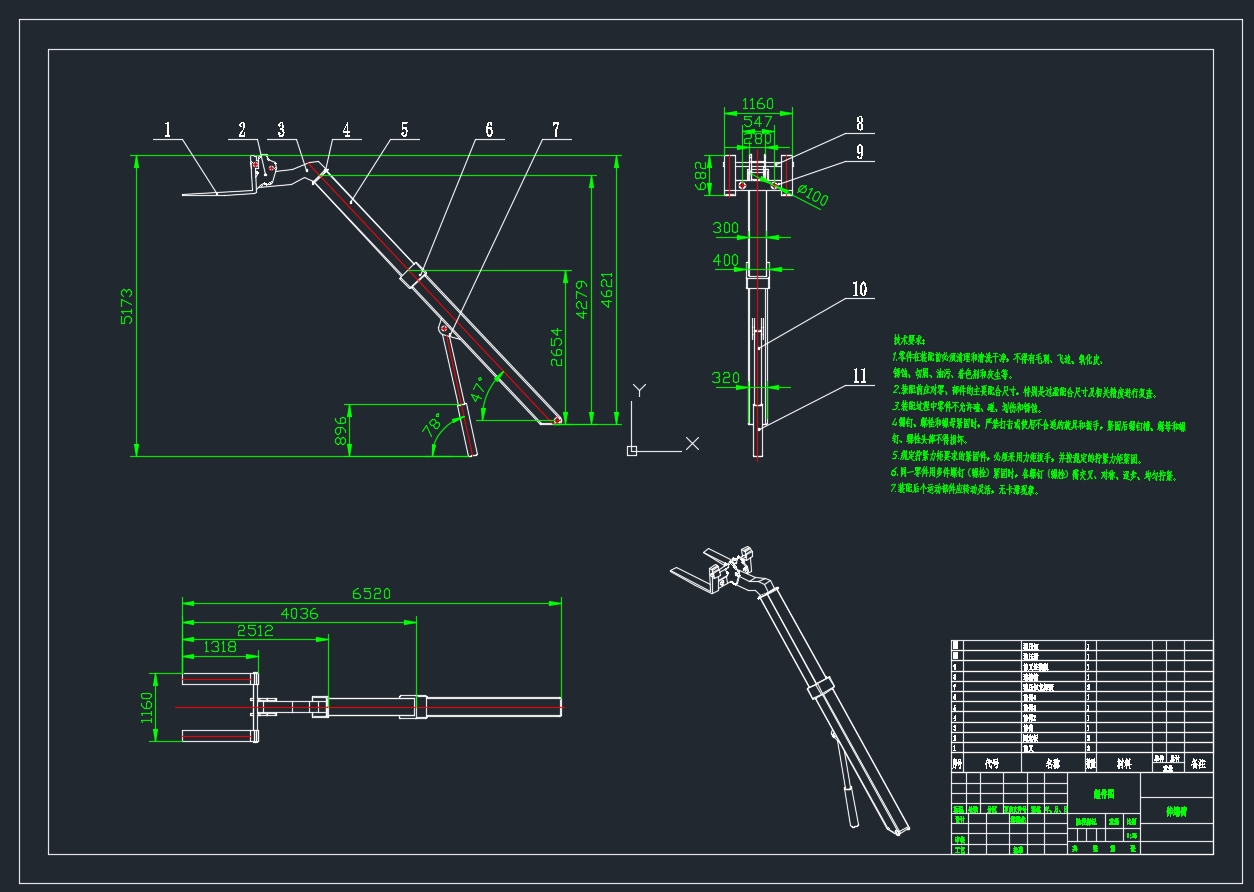Click the part callout label 10
This screenshot has width=1254, height=892.
click(x=859, y=289)
